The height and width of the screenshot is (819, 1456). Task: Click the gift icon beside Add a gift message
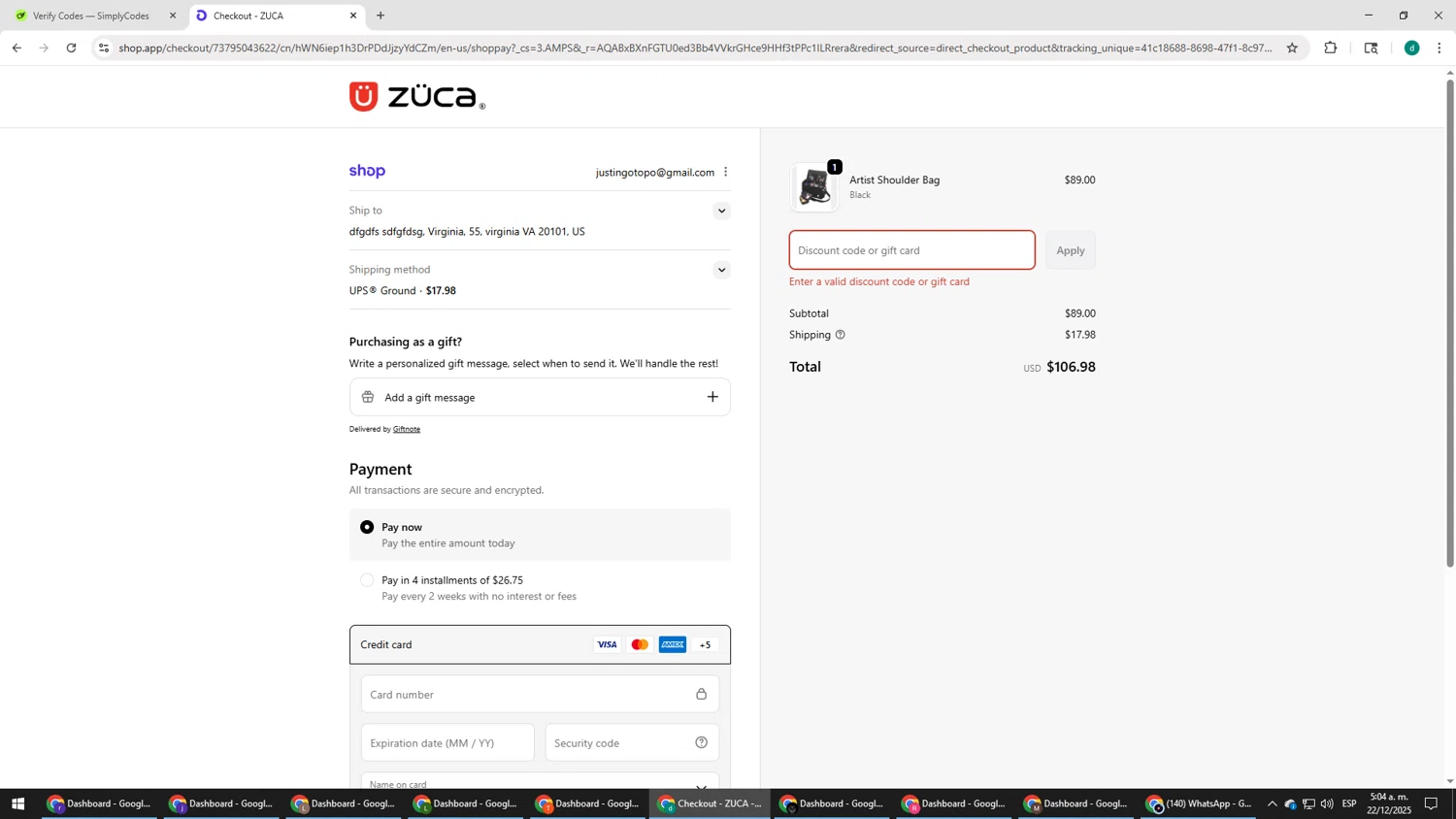coord(368,397)
